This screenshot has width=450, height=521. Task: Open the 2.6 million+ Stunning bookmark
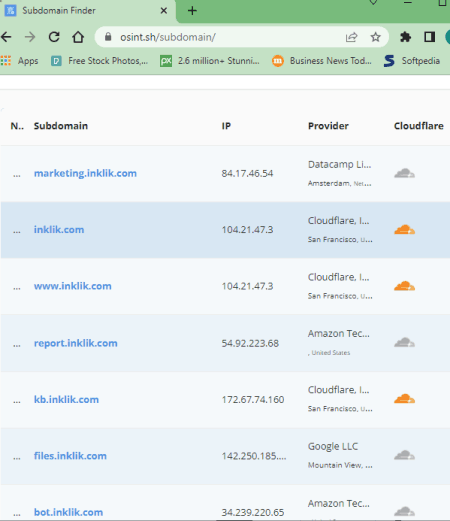click(x=210, y=61)
